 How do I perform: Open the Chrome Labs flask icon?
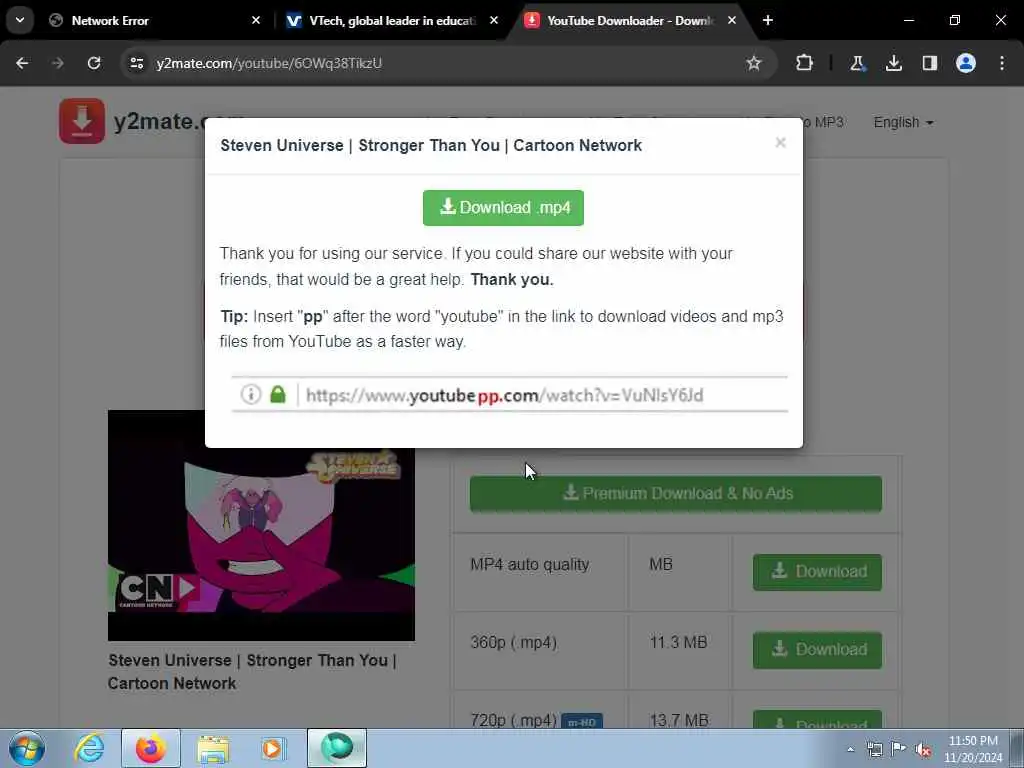pos(857,63)
